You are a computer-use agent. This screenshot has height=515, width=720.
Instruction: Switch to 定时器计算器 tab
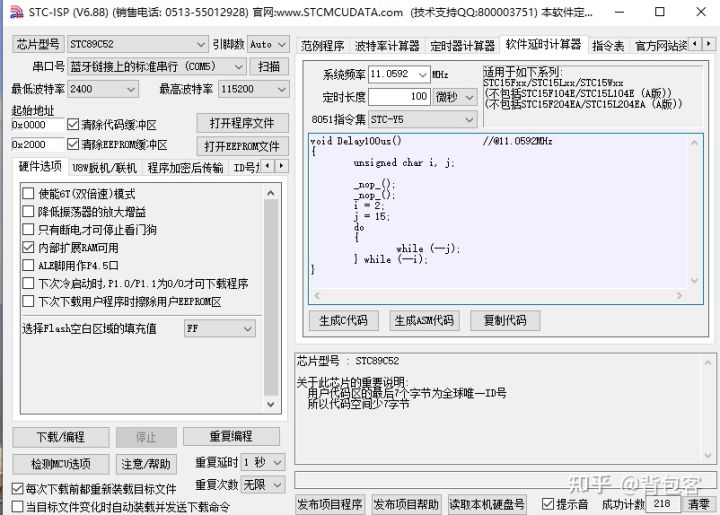462,46
